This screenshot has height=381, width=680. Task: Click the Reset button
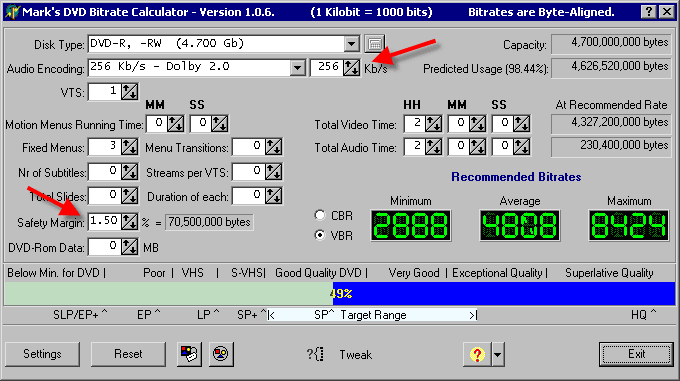[x=128, y=354]
